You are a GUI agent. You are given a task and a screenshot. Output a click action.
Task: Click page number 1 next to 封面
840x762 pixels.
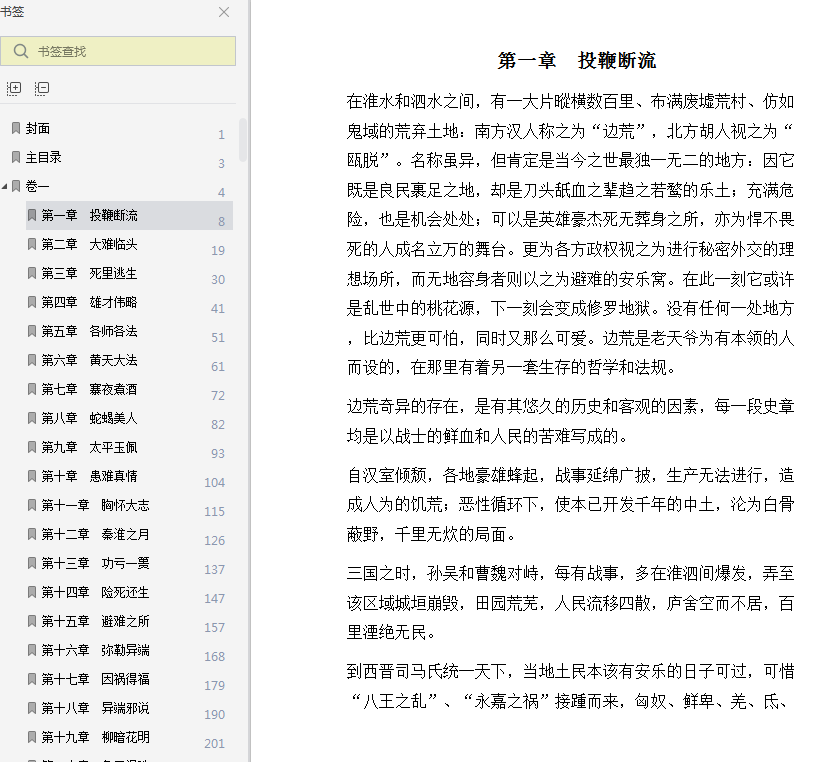tap(221, 135)
